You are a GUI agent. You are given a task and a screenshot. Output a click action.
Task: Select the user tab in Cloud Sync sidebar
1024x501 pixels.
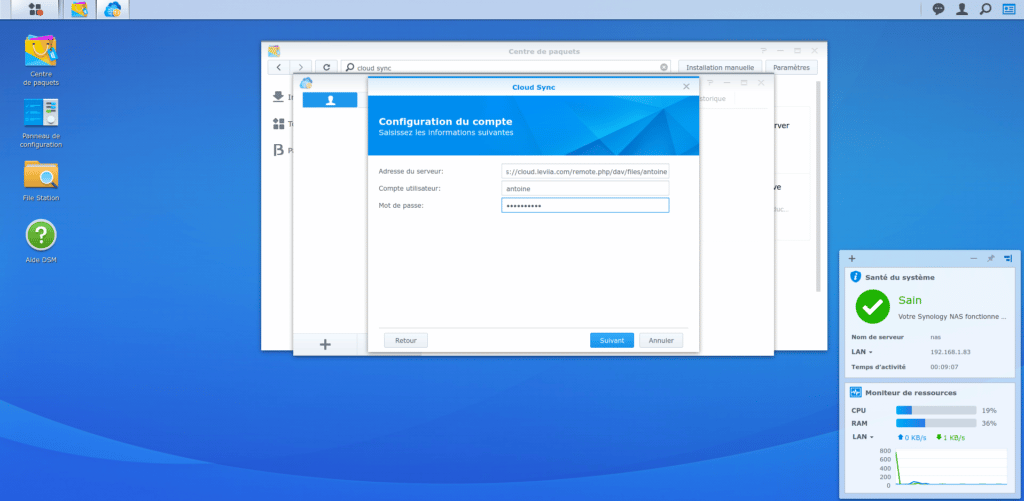coord(330,100)
